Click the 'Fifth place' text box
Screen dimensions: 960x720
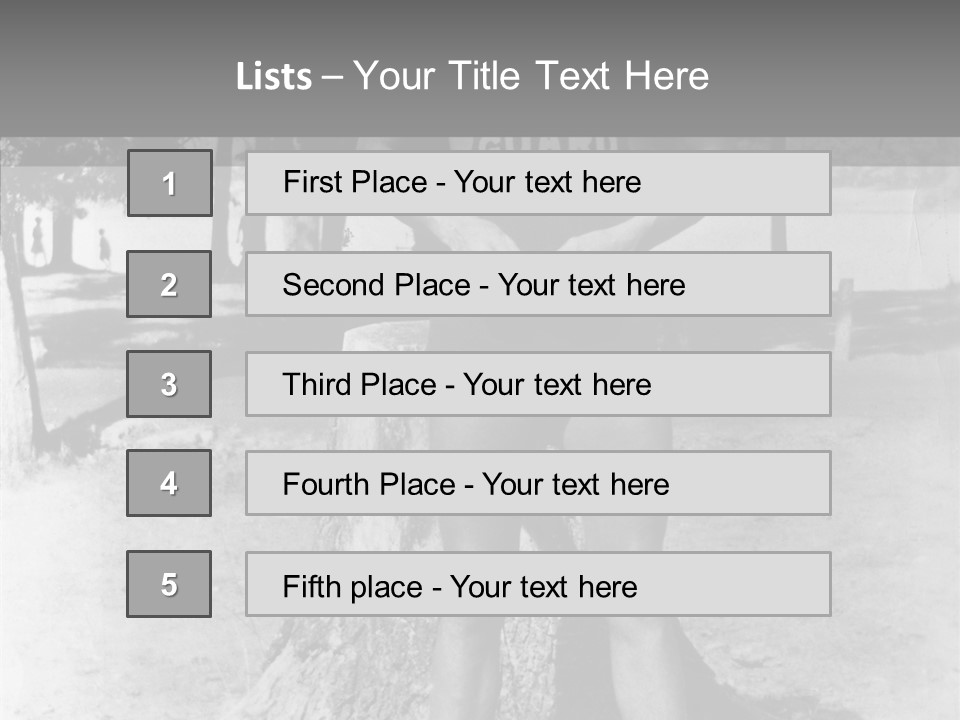point(538,584)
